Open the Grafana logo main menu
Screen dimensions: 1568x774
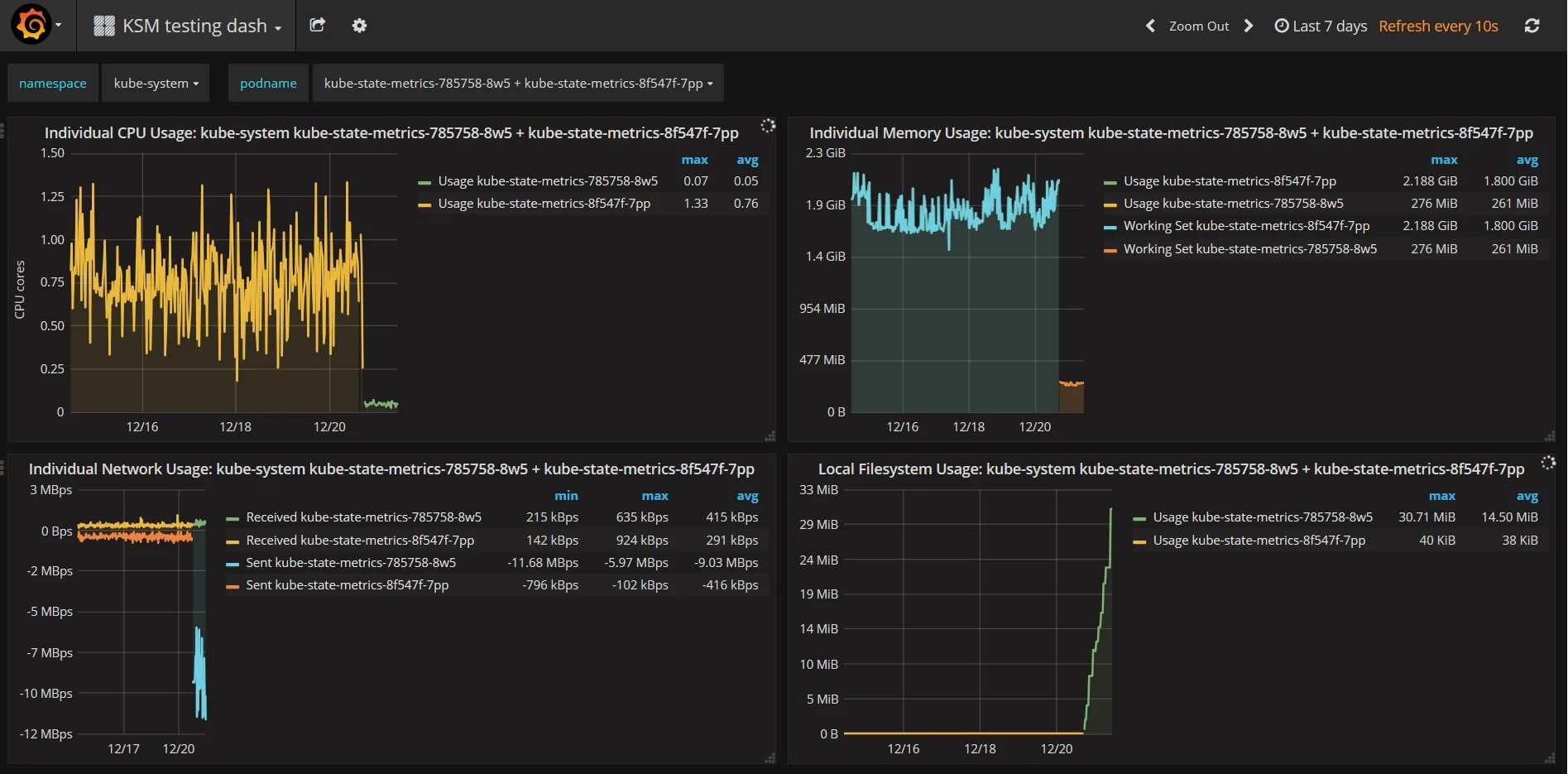click(x=36, y=25)
